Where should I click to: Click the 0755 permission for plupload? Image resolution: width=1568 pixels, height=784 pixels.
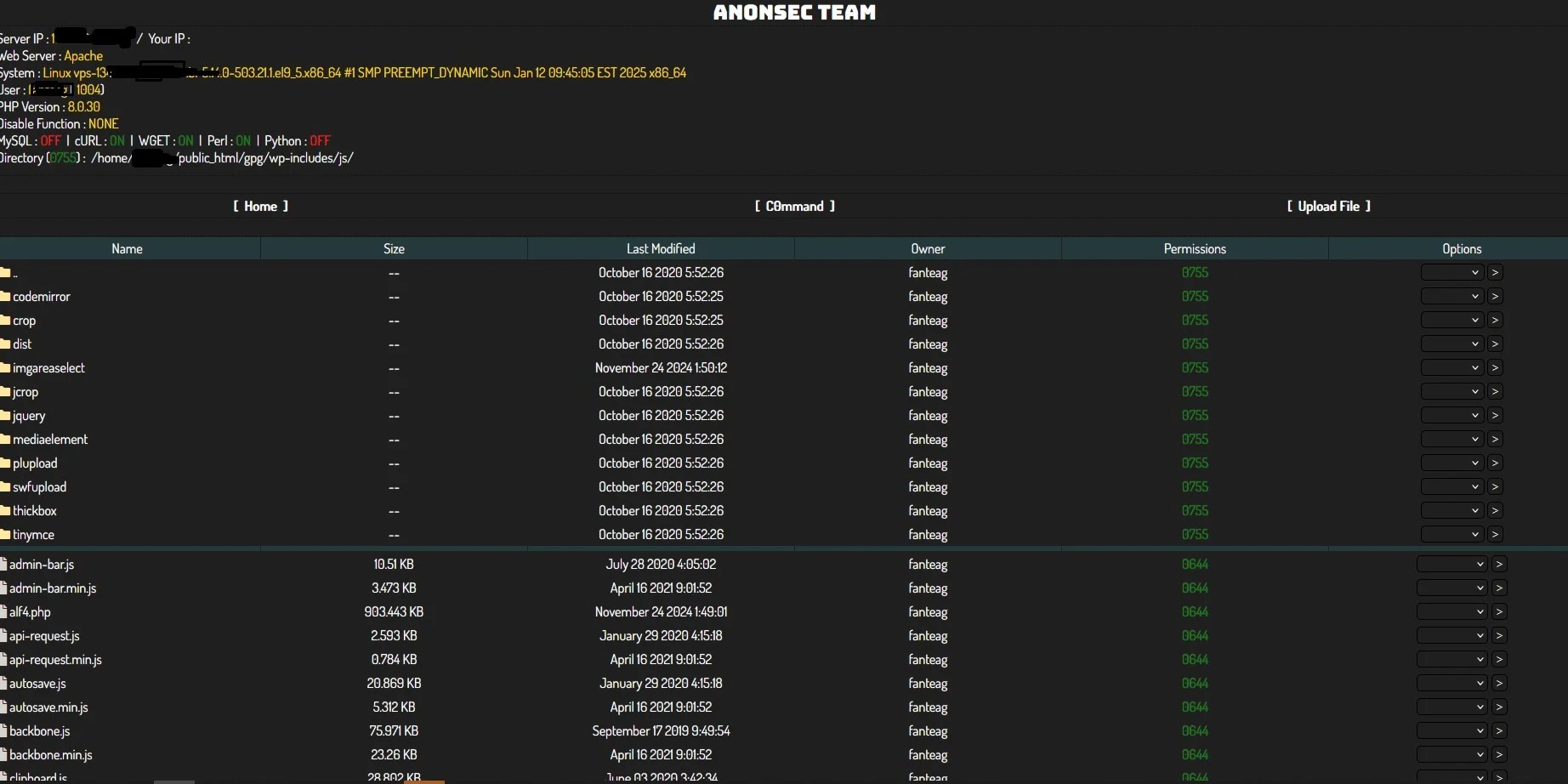1195,463
